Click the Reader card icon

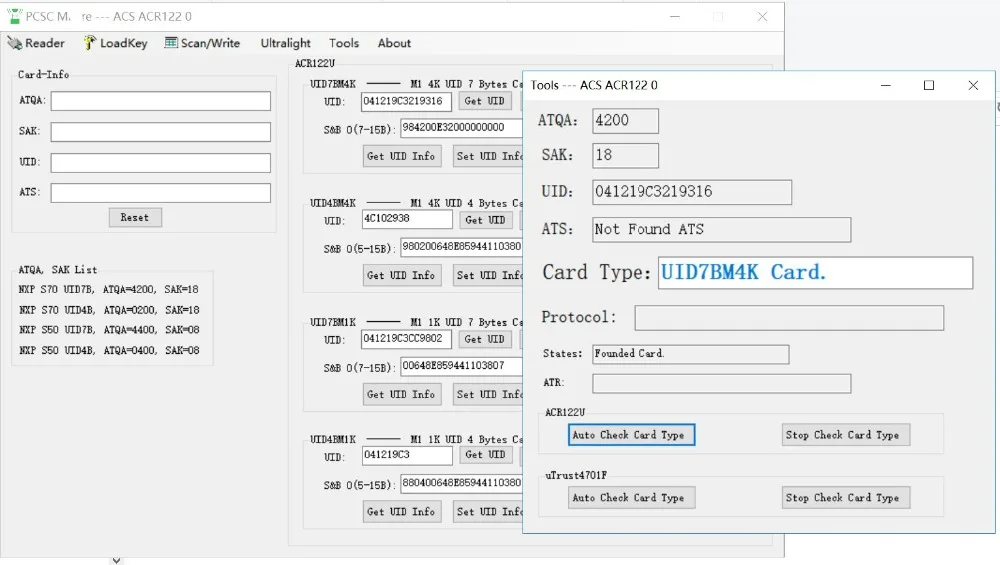coord(15,43)
